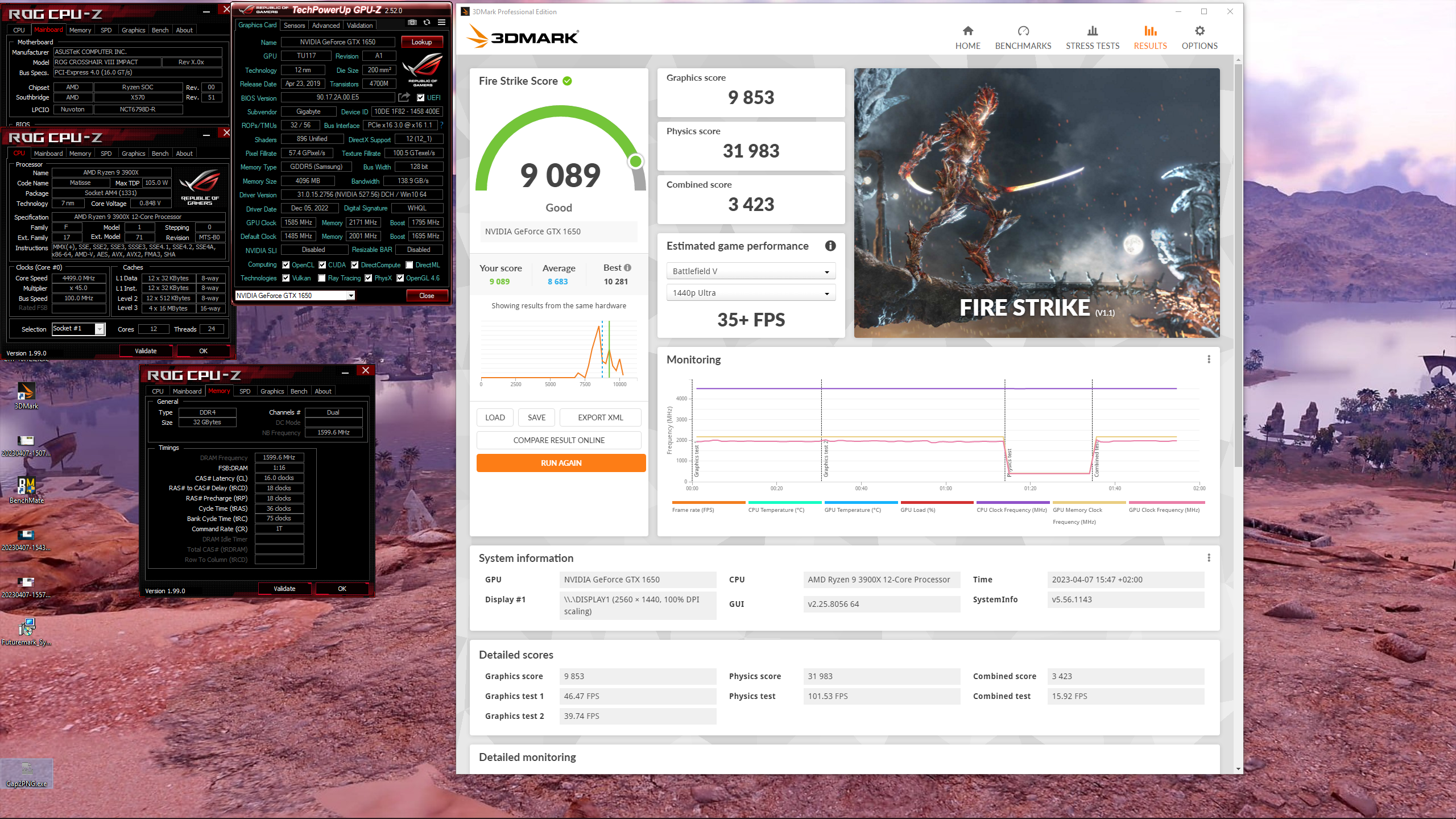The height and width of the screenshot is (819, 1456).
Task: Open the SPD tab in CPU-Z memory window
Action: pyautogui.click(x=245, y=391)
